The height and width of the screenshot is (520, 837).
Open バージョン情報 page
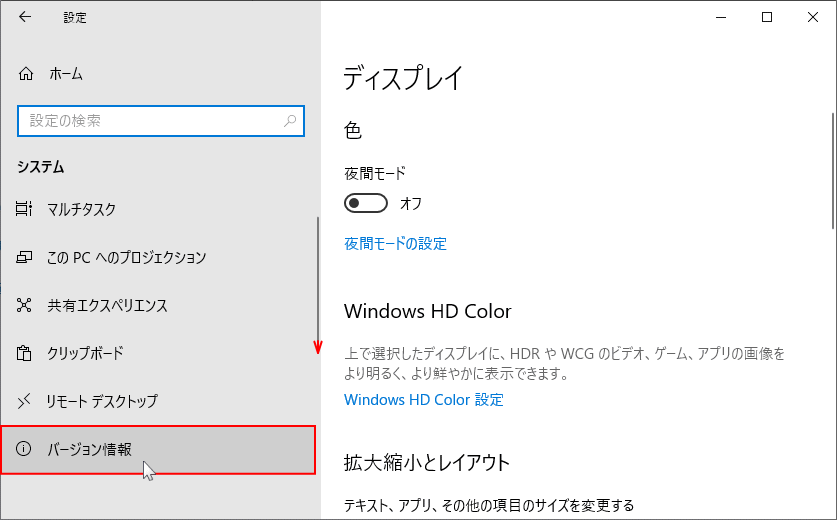(159, 450)
